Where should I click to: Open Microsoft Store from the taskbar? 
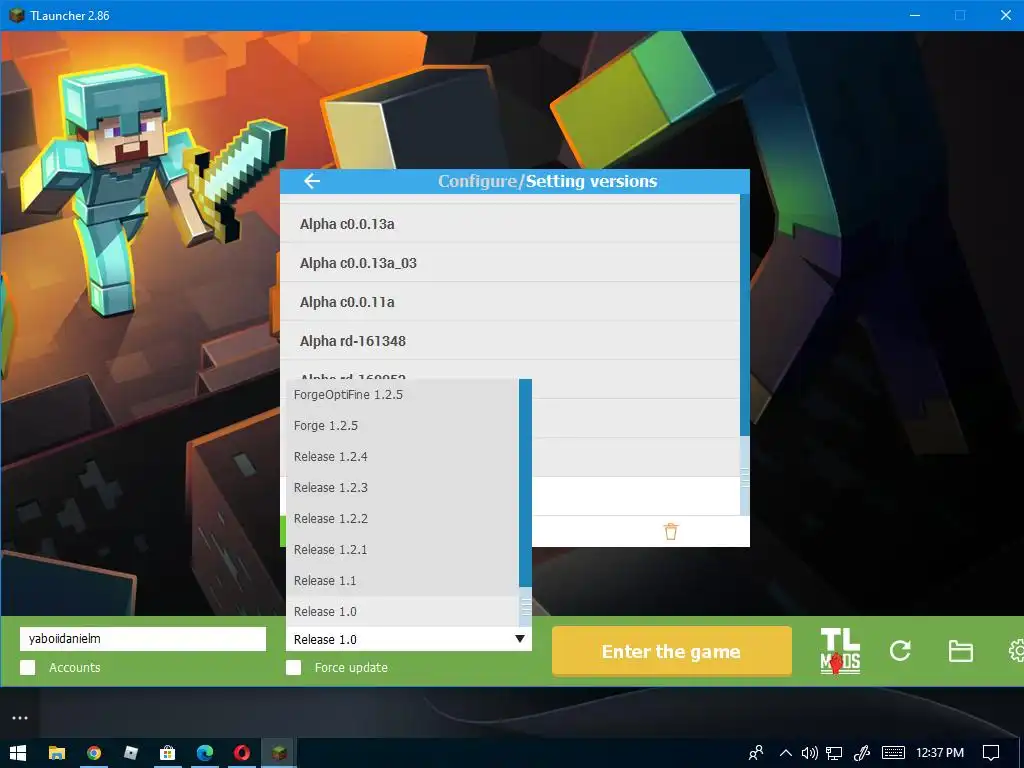[168, 753]
